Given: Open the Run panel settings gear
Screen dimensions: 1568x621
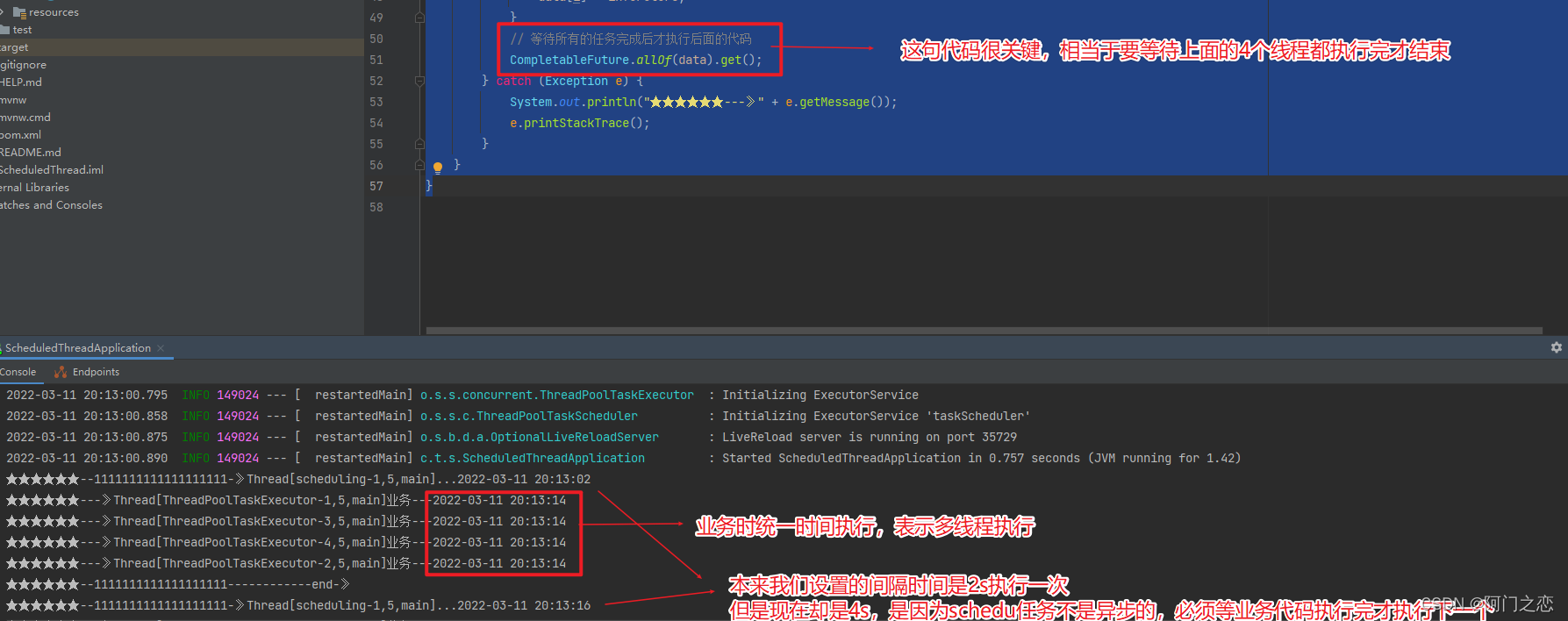Looking at the screenshot, I should [x=1556, y=347].
